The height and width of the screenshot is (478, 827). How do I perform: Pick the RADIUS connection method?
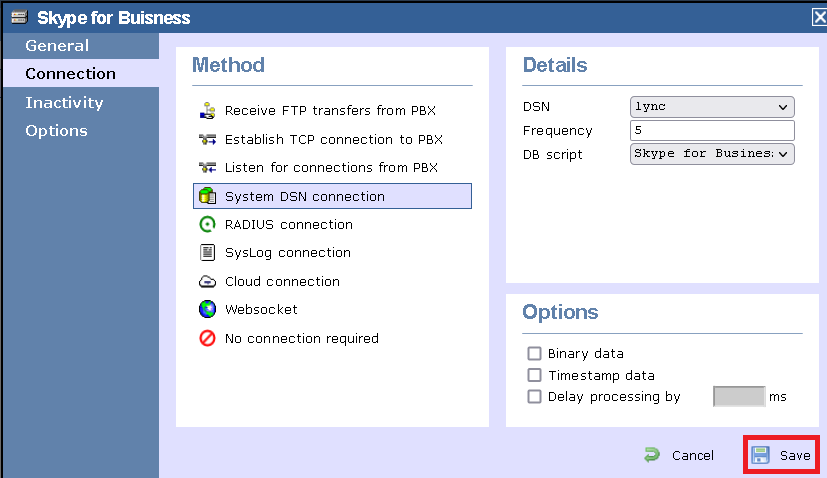289,224
